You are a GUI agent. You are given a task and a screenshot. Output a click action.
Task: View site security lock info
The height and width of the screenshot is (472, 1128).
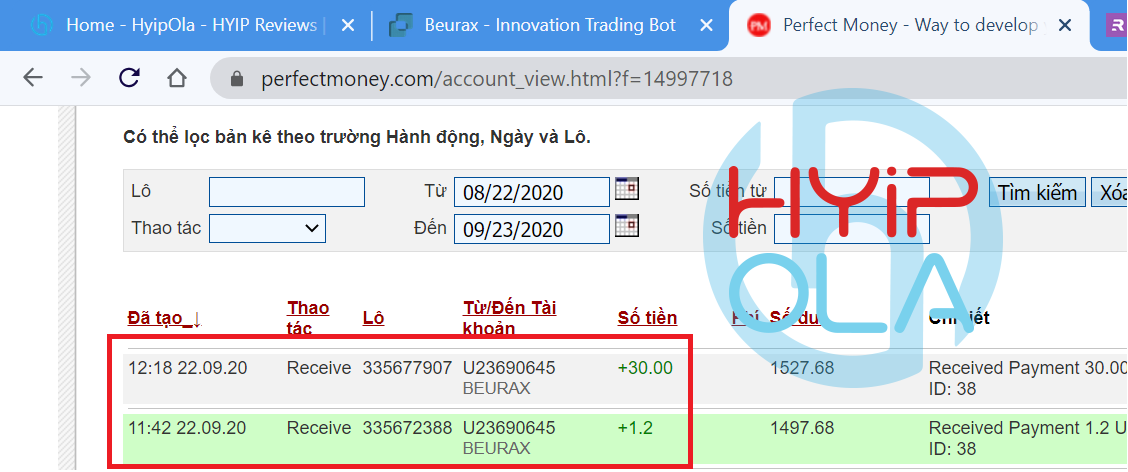[x=237, y=78]
